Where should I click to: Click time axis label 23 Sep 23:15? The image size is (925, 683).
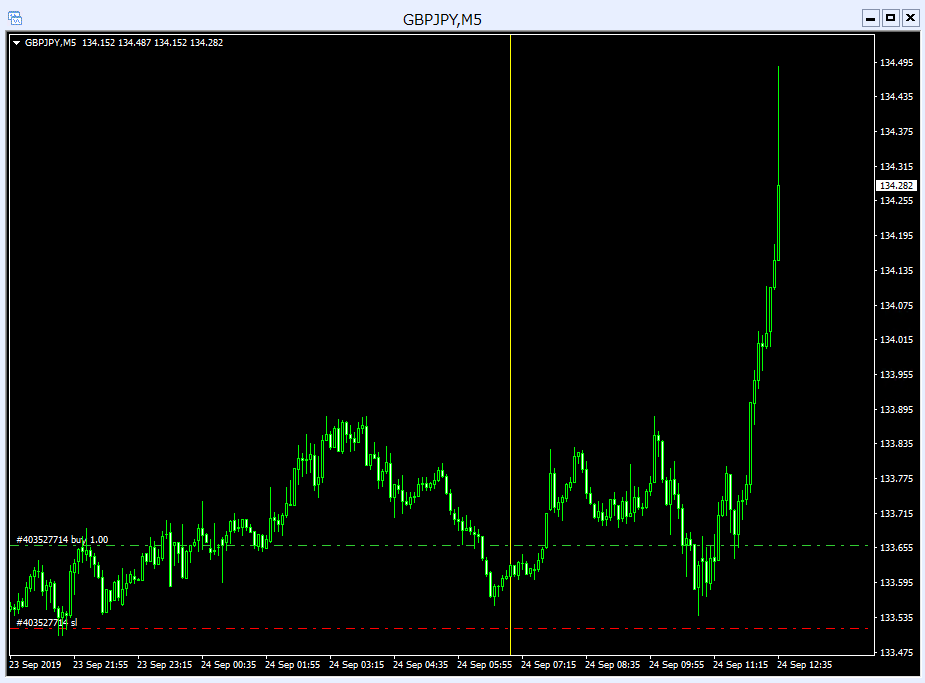click(x=165, y=665)
